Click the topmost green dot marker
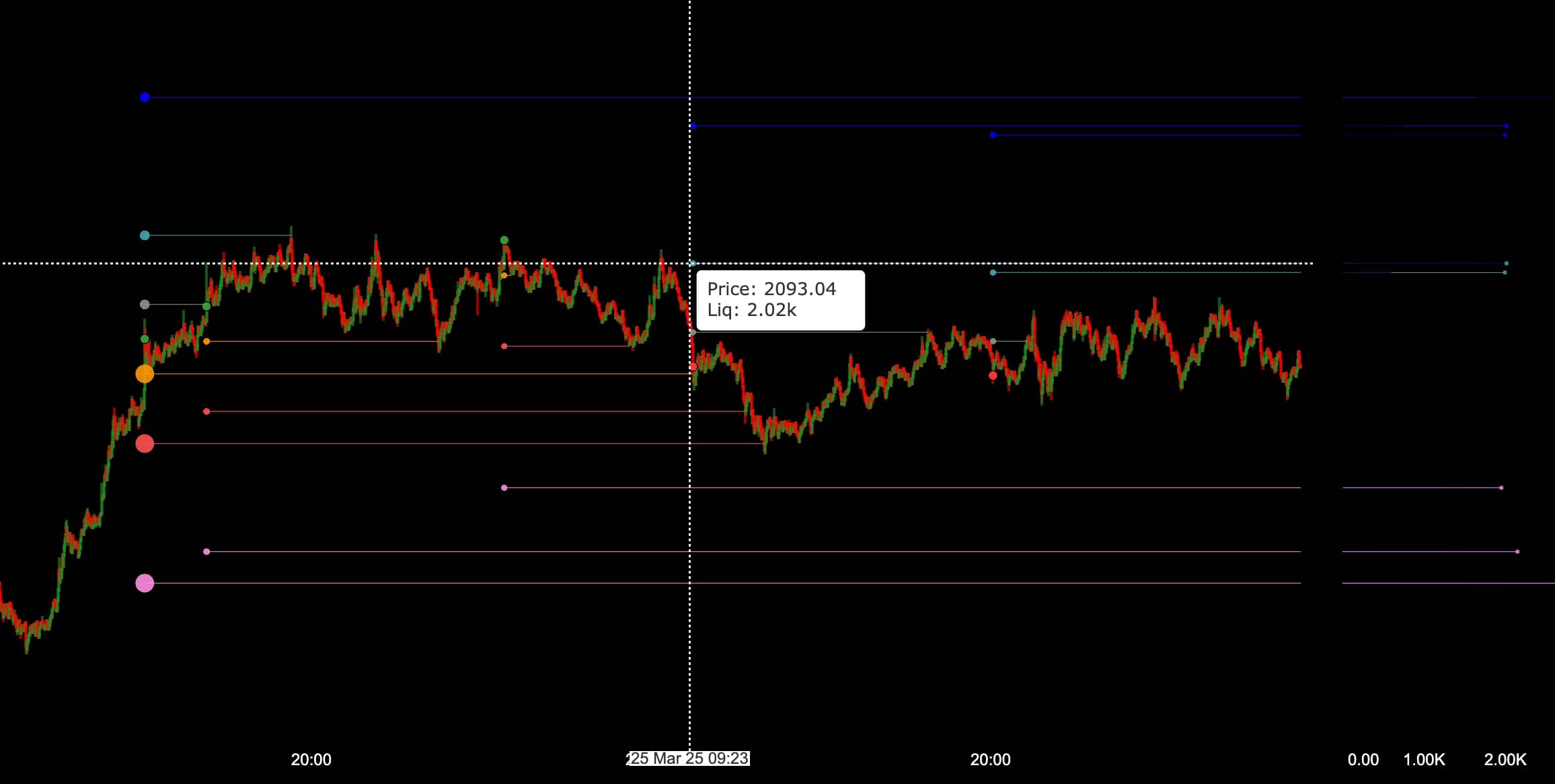The width and height of the screenshot is (1555, 784). pos(504,240)
